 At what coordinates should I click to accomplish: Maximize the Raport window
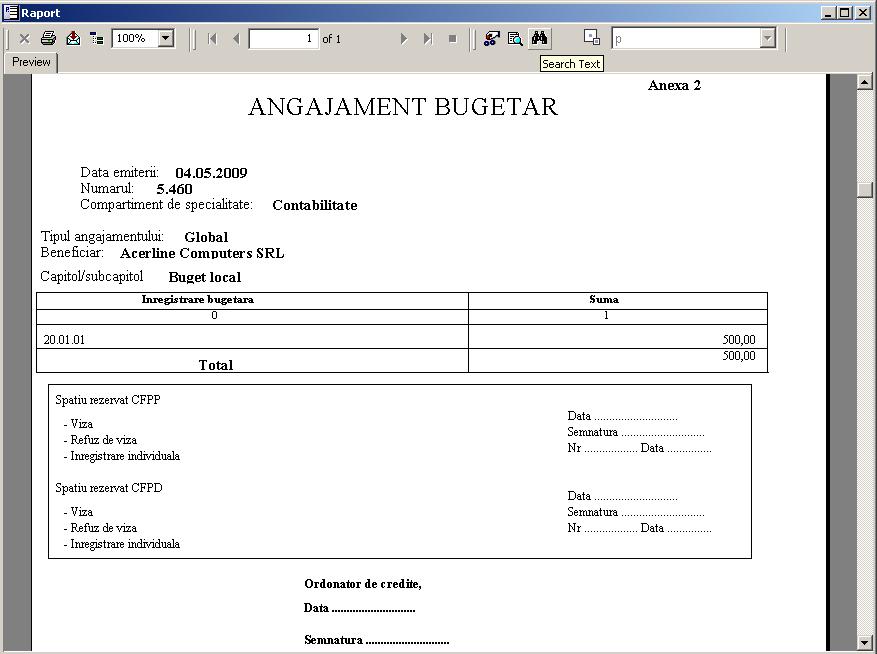click(845, 12)
